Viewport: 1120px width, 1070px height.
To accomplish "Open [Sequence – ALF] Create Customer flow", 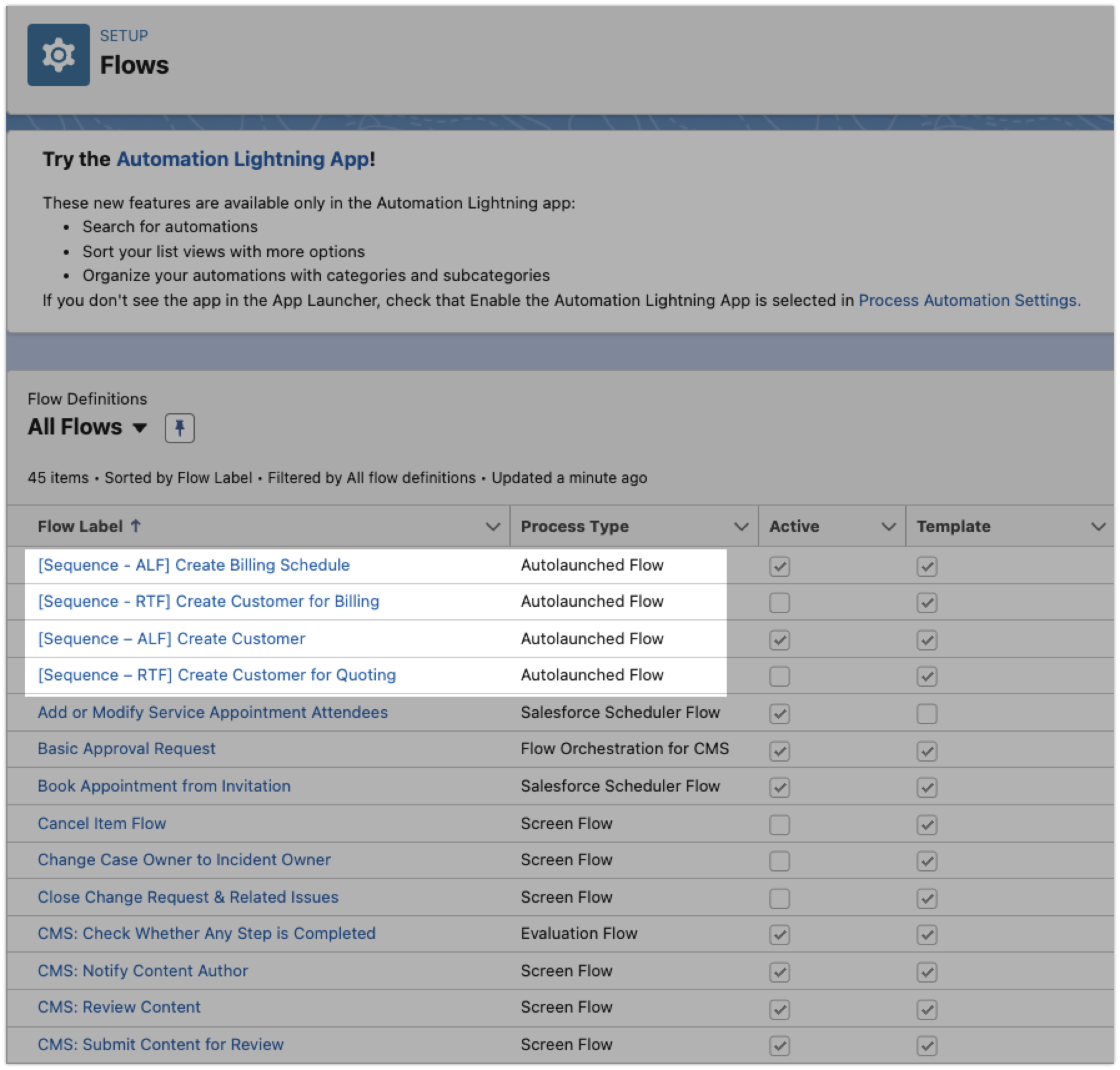I will 172,639.
